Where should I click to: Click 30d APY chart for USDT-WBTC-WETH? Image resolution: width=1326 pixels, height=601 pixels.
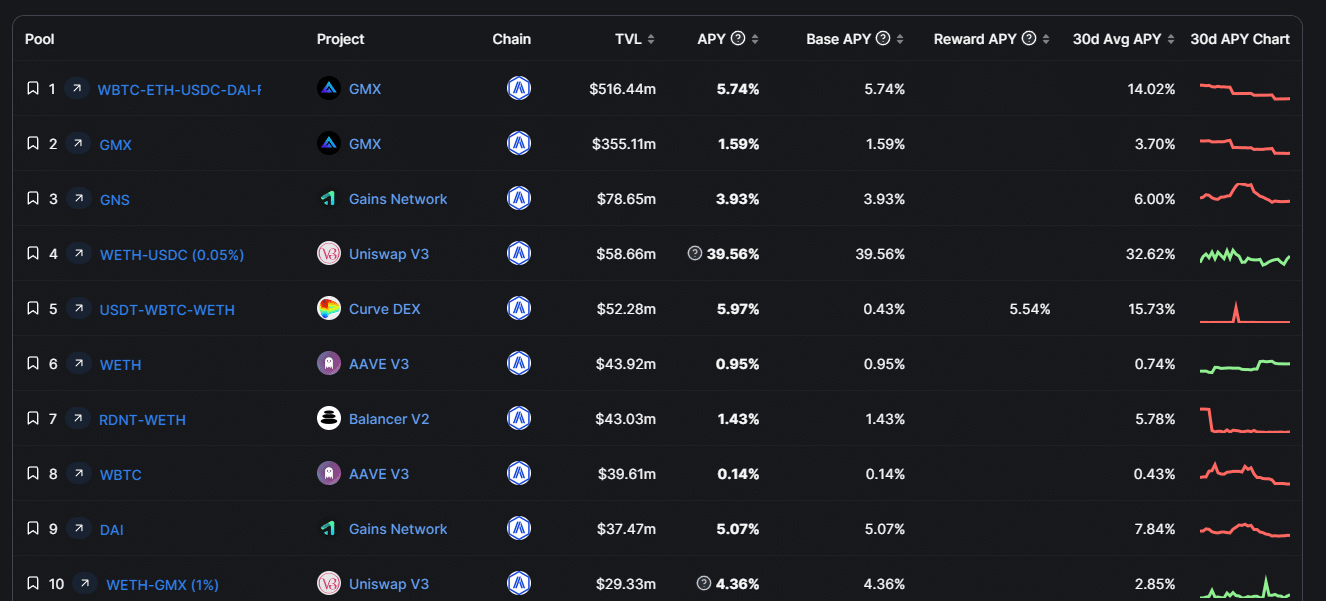pyautogui.click(x=1245, y=311)
